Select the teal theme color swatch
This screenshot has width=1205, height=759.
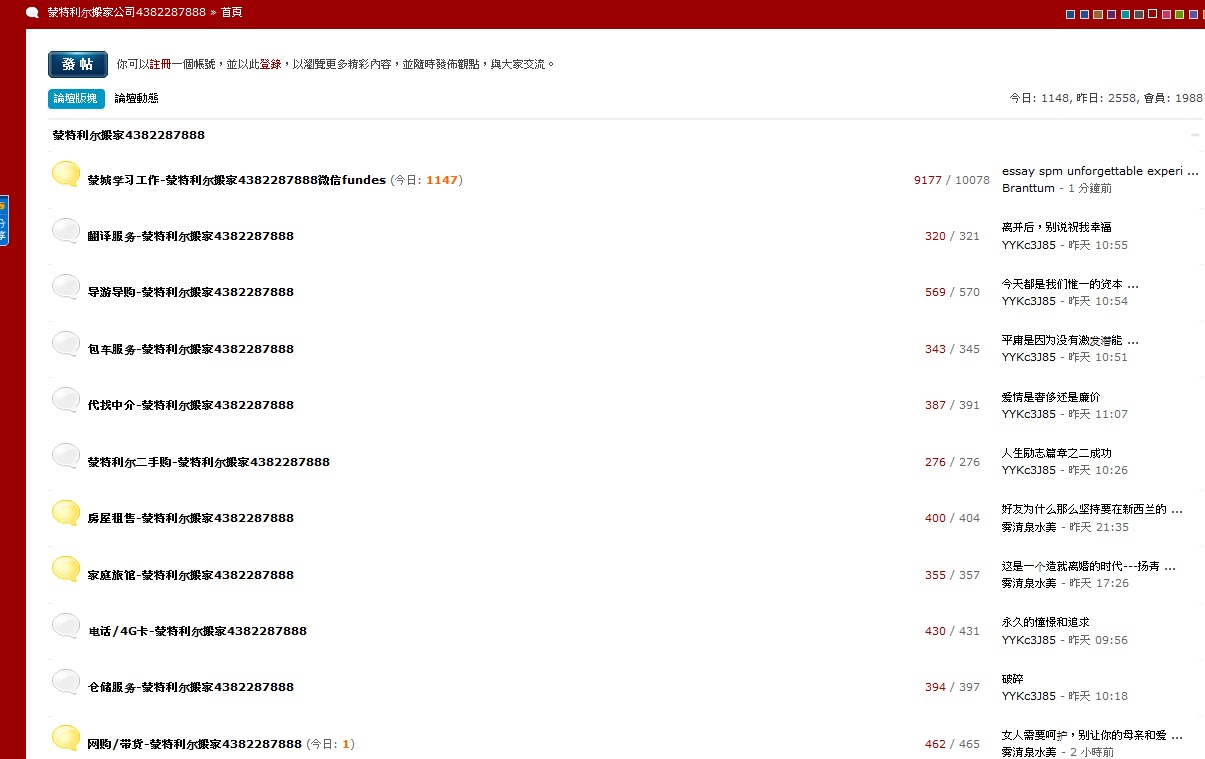coord(1125,14)
